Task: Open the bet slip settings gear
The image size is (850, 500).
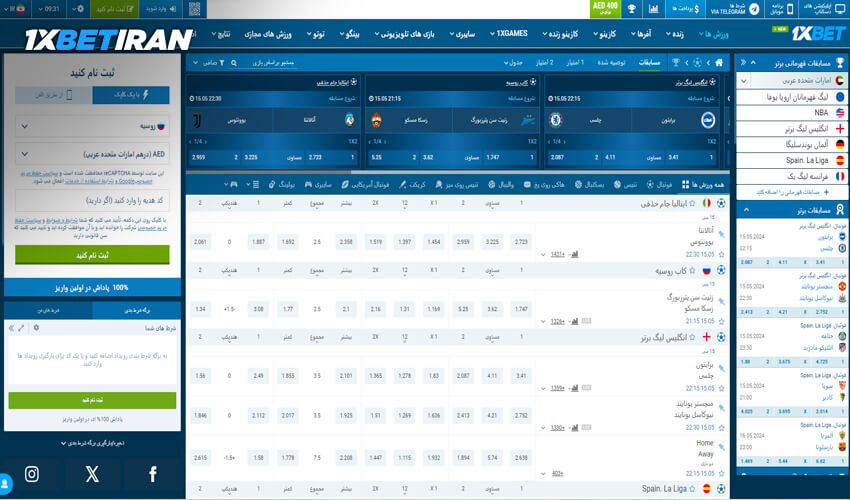Action: click(x=36, y=328)
